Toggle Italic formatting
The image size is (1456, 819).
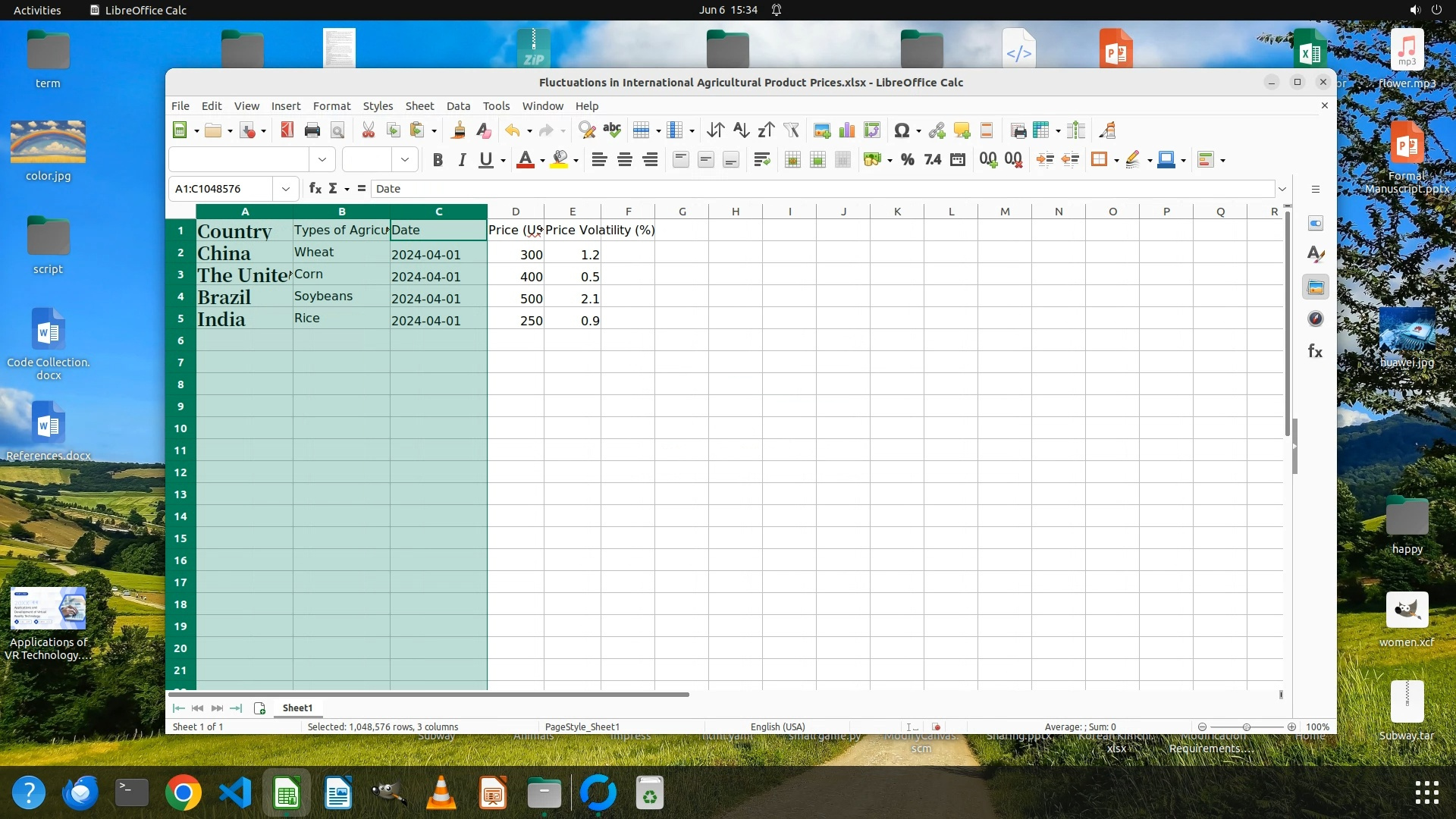tap(461, 160)
